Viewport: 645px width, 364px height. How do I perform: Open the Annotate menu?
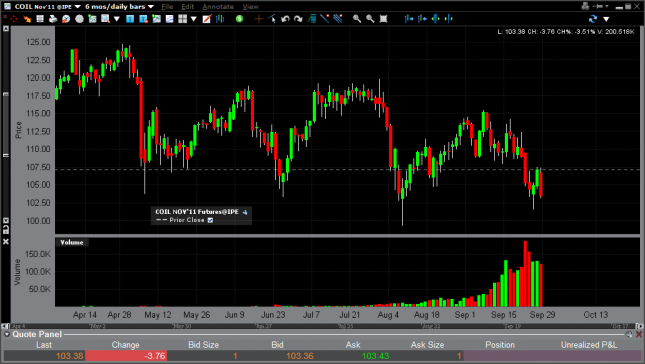click(x=218, y=7)
